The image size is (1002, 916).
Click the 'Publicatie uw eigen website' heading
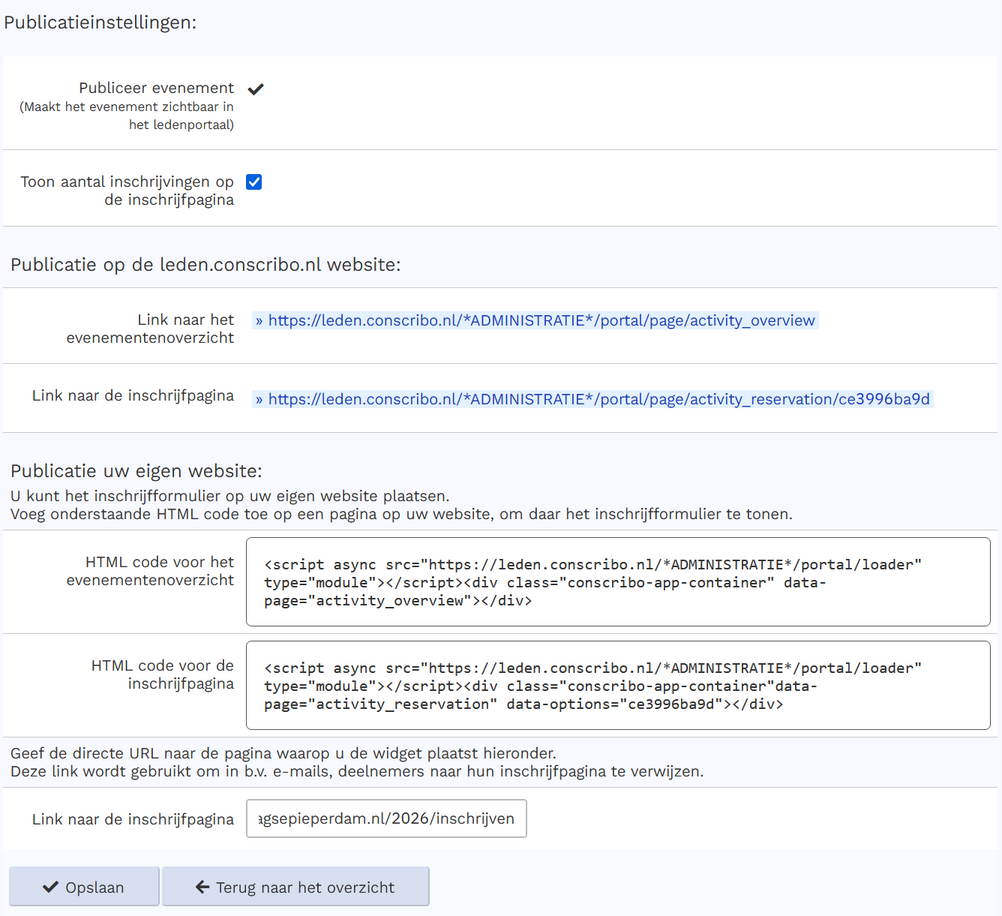(136, 471)
